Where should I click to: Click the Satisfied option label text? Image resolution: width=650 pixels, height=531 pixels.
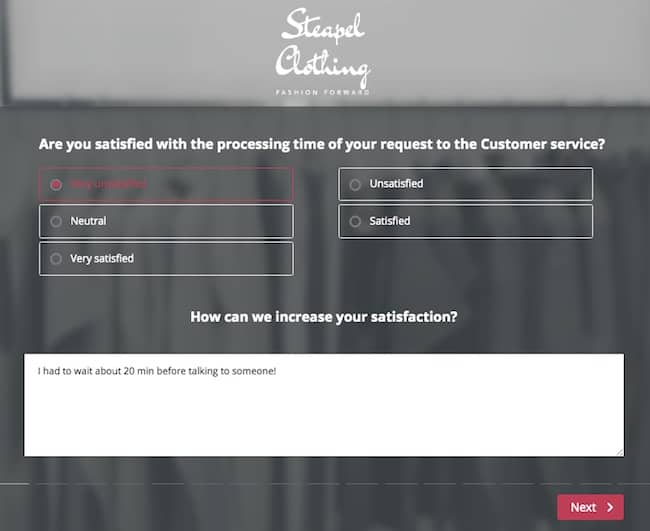(x=390, y=221)
